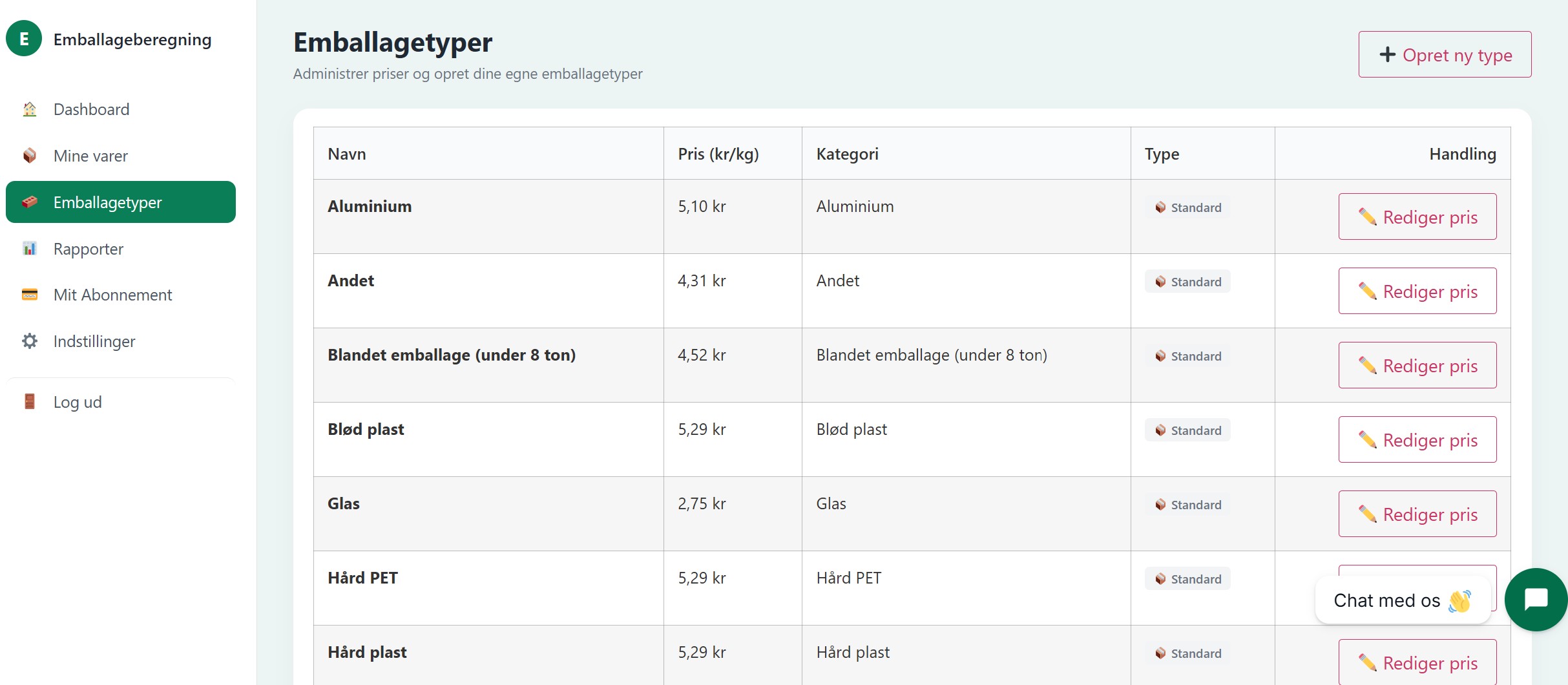
Task: Click the Standard badge in Hård PET row
Action: pos(1187,579)
